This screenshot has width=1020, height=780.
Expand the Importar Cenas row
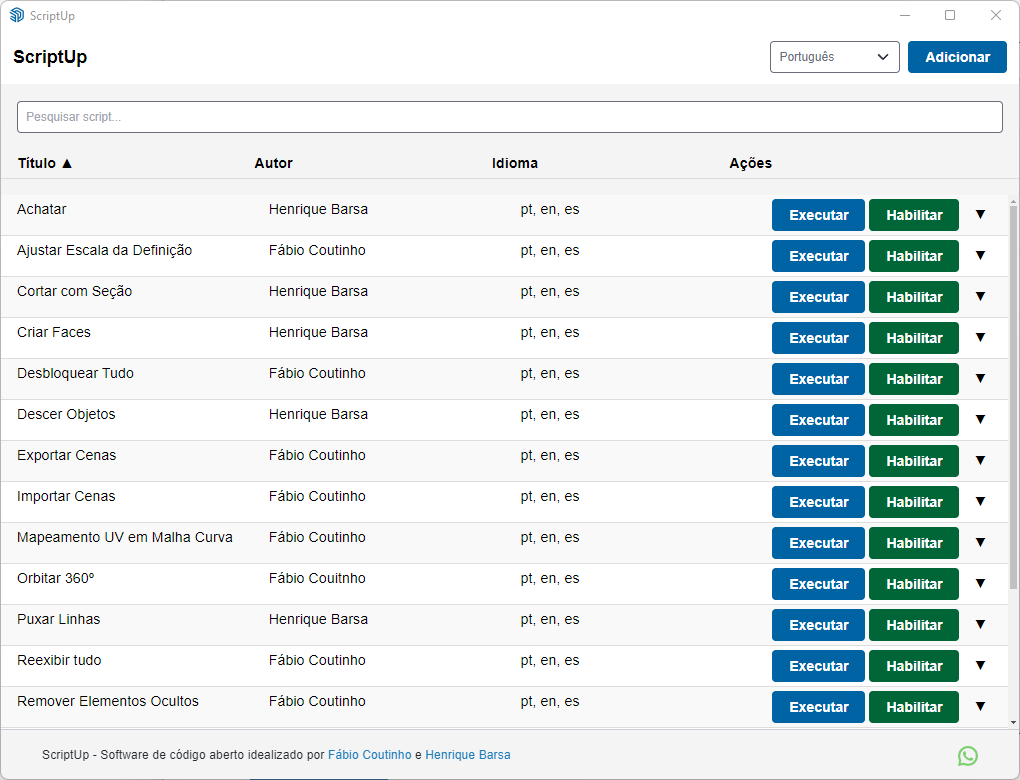tap(980, 502)
